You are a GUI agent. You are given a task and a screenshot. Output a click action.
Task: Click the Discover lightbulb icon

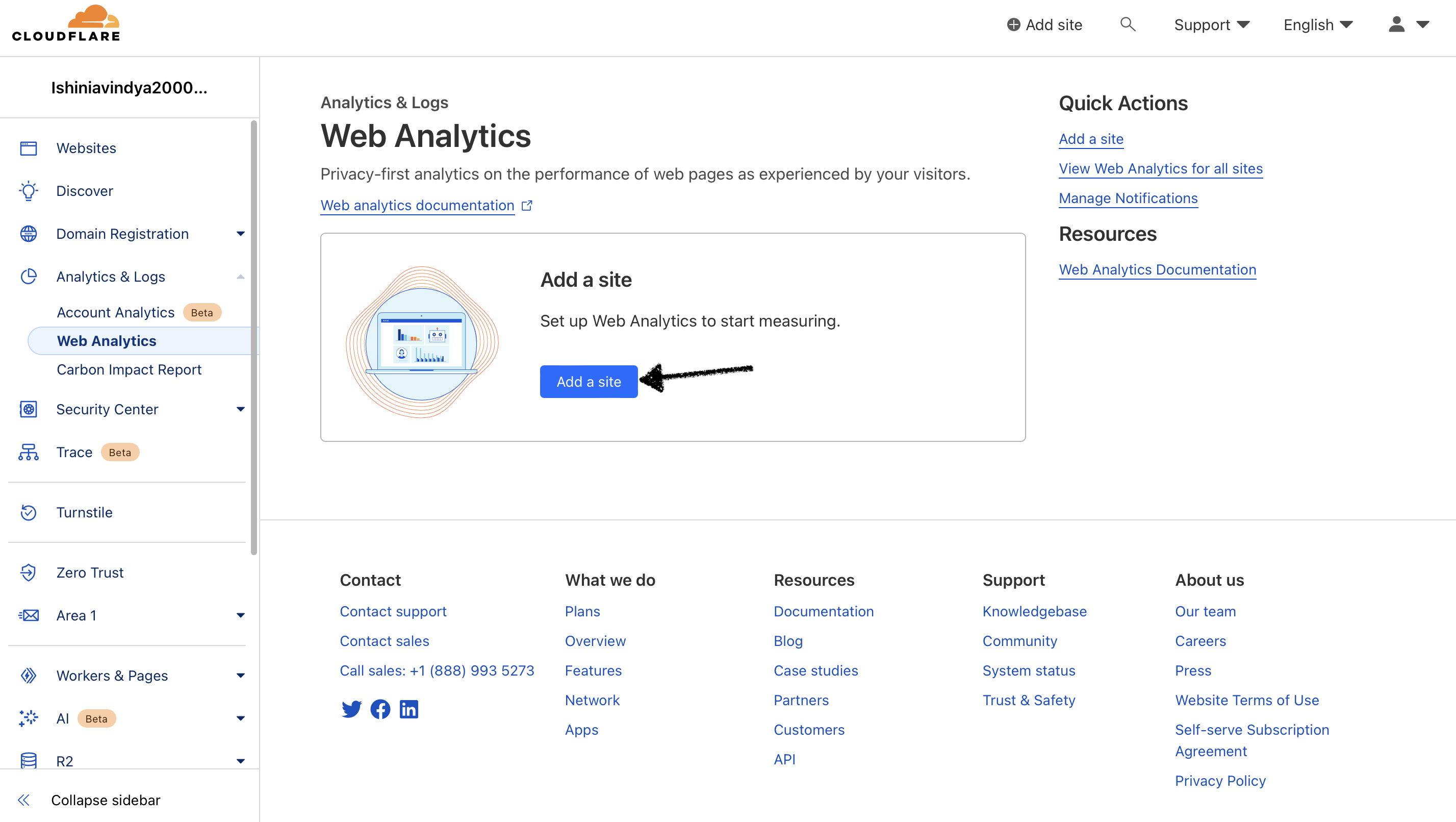click(28, 190)
